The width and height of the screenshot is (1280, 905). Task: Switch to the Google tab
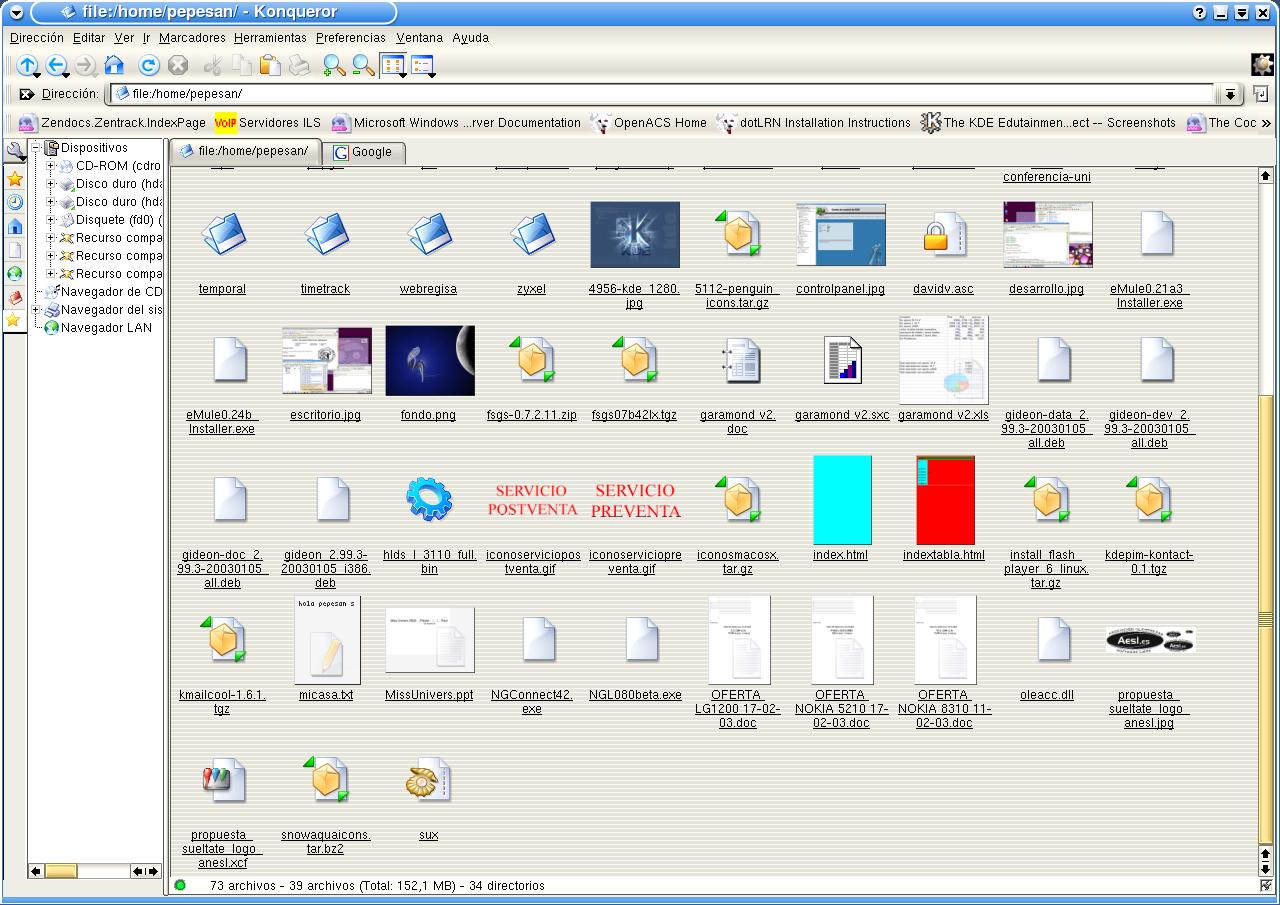click(363, 152)
